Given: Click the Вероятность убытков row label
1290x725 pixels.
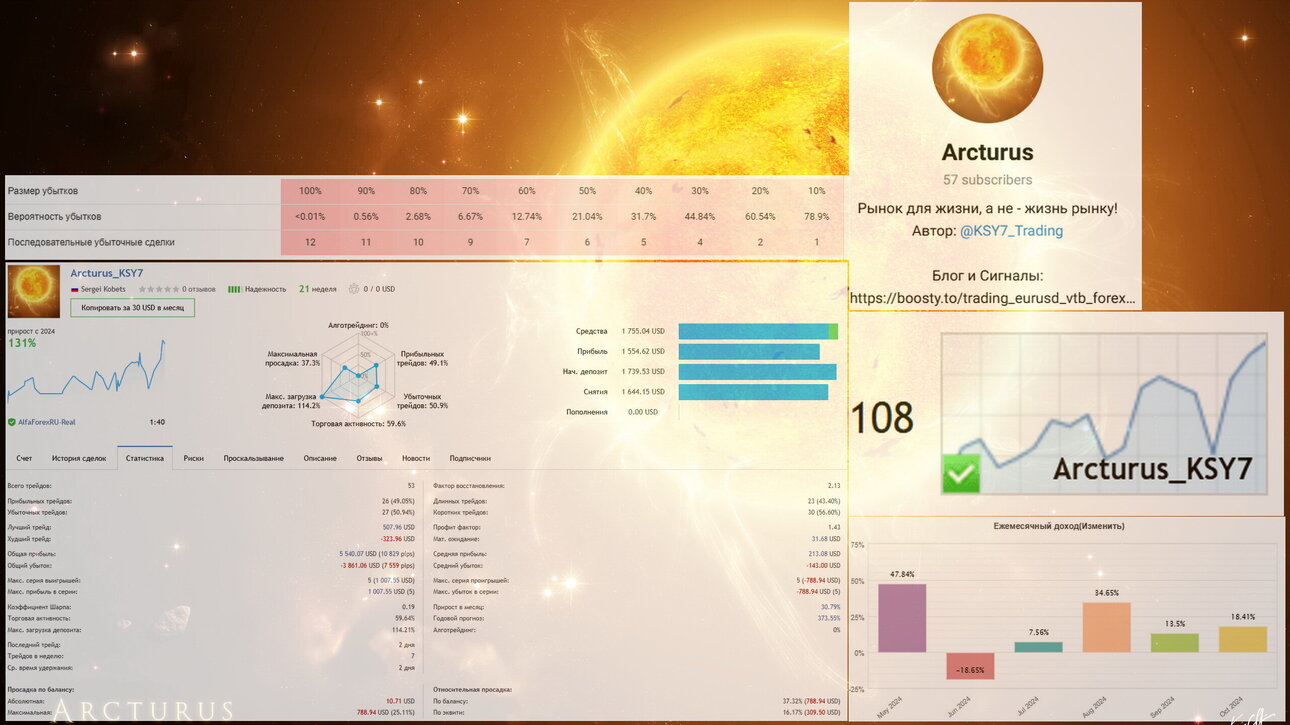Looking at the screenshot, I should 54,216.
